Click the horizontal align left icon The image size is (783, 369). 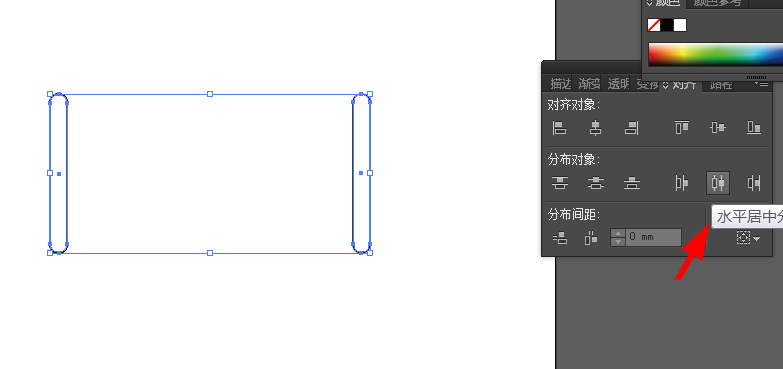pos(559,128)
